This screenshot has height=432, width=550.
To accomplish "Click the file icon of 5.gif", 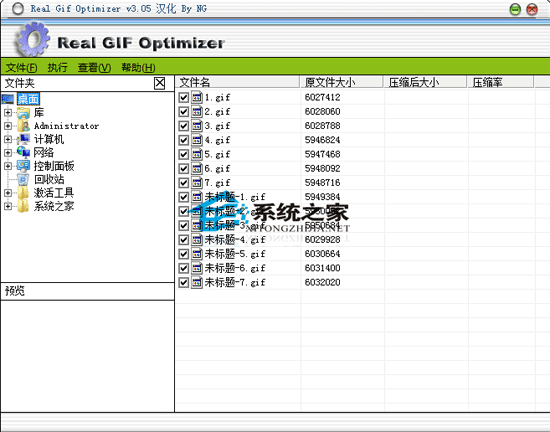I will 197,154.
